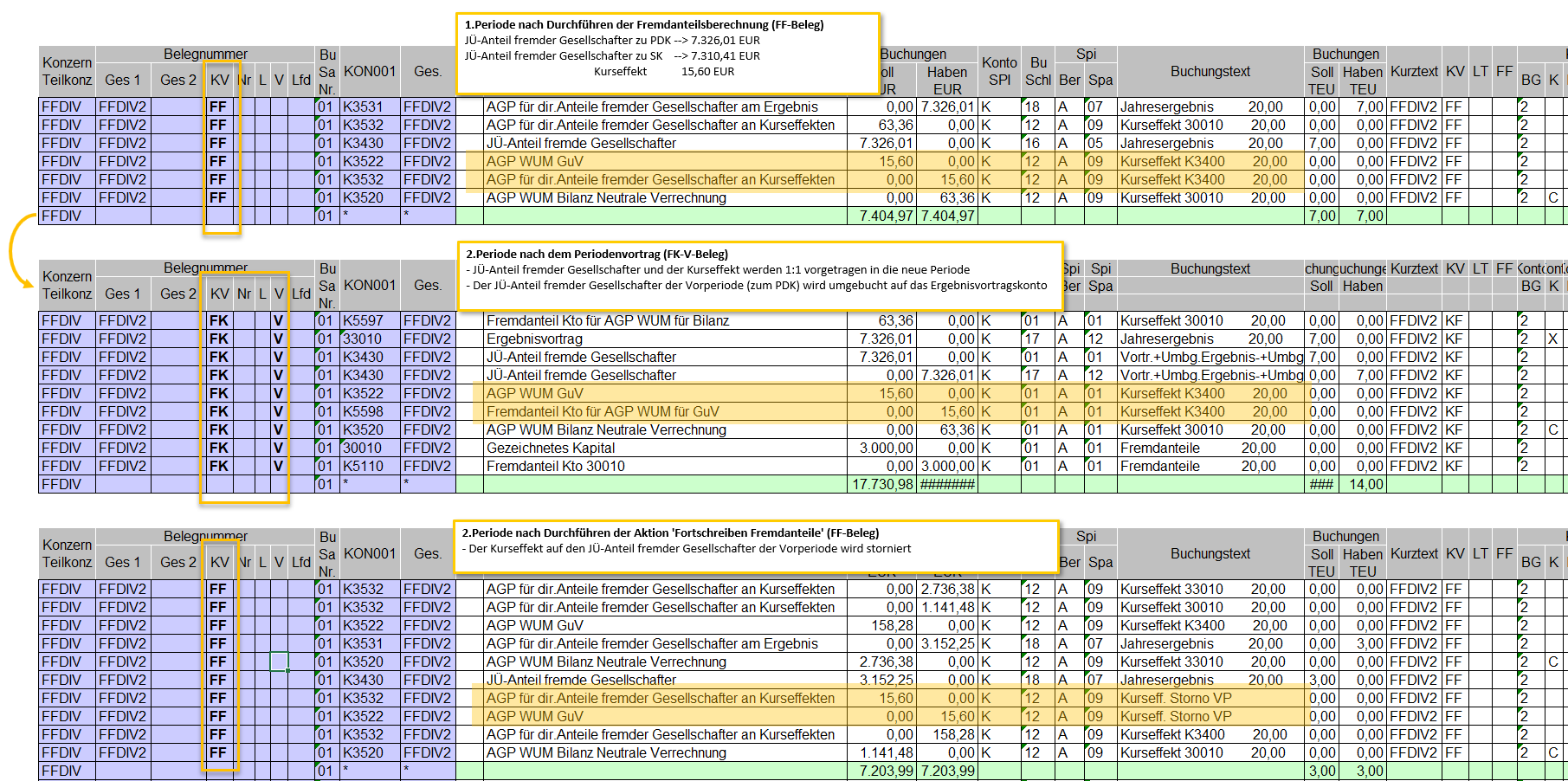Select Spa value 05

coord(1100,143)
